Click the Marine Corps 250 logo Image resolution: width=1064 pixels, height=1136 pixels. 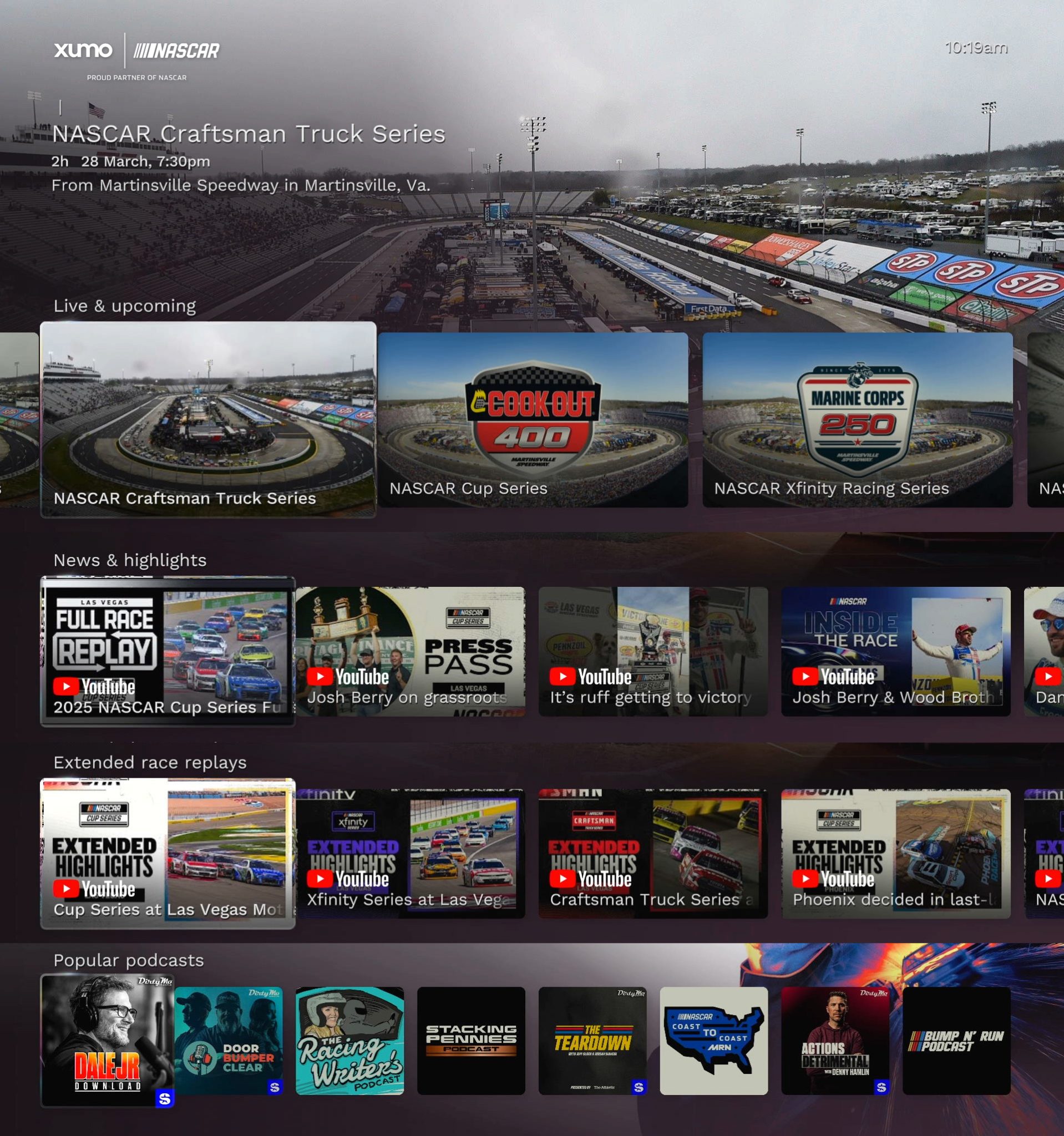[858, 419]
